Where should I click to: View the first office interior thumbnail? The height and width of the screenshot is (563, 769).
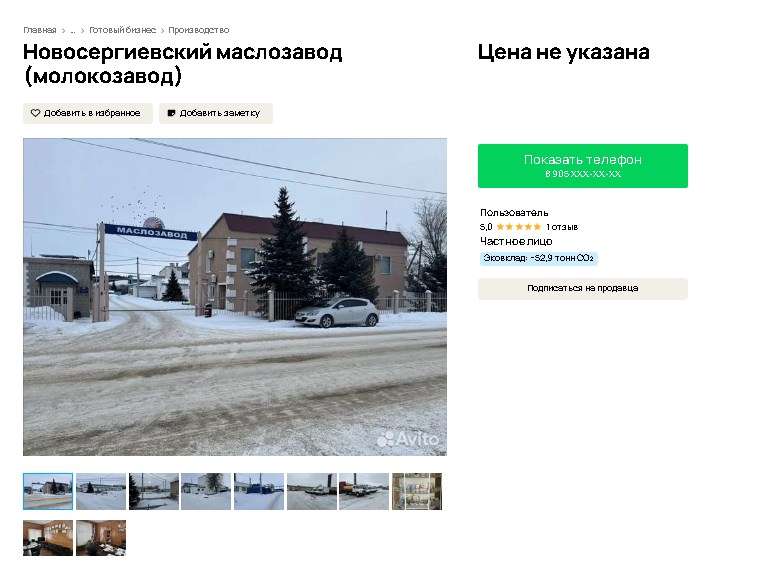click(48, 538)
